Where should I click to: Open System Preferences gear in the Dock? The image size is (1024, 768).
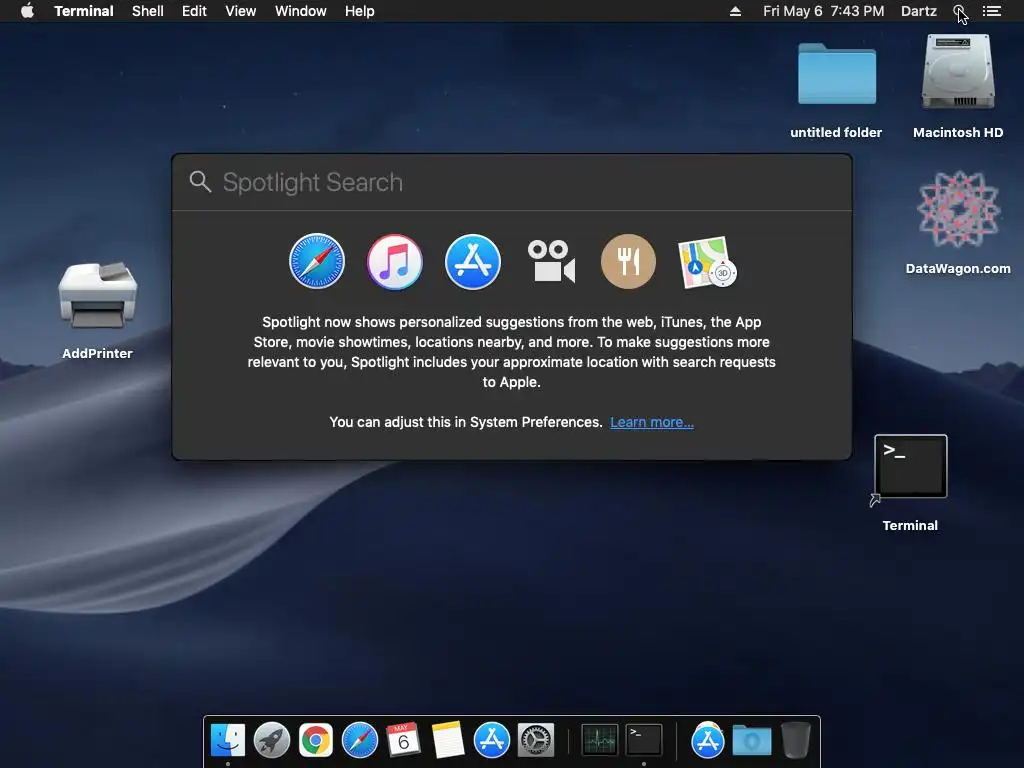(x=536, y=741)
